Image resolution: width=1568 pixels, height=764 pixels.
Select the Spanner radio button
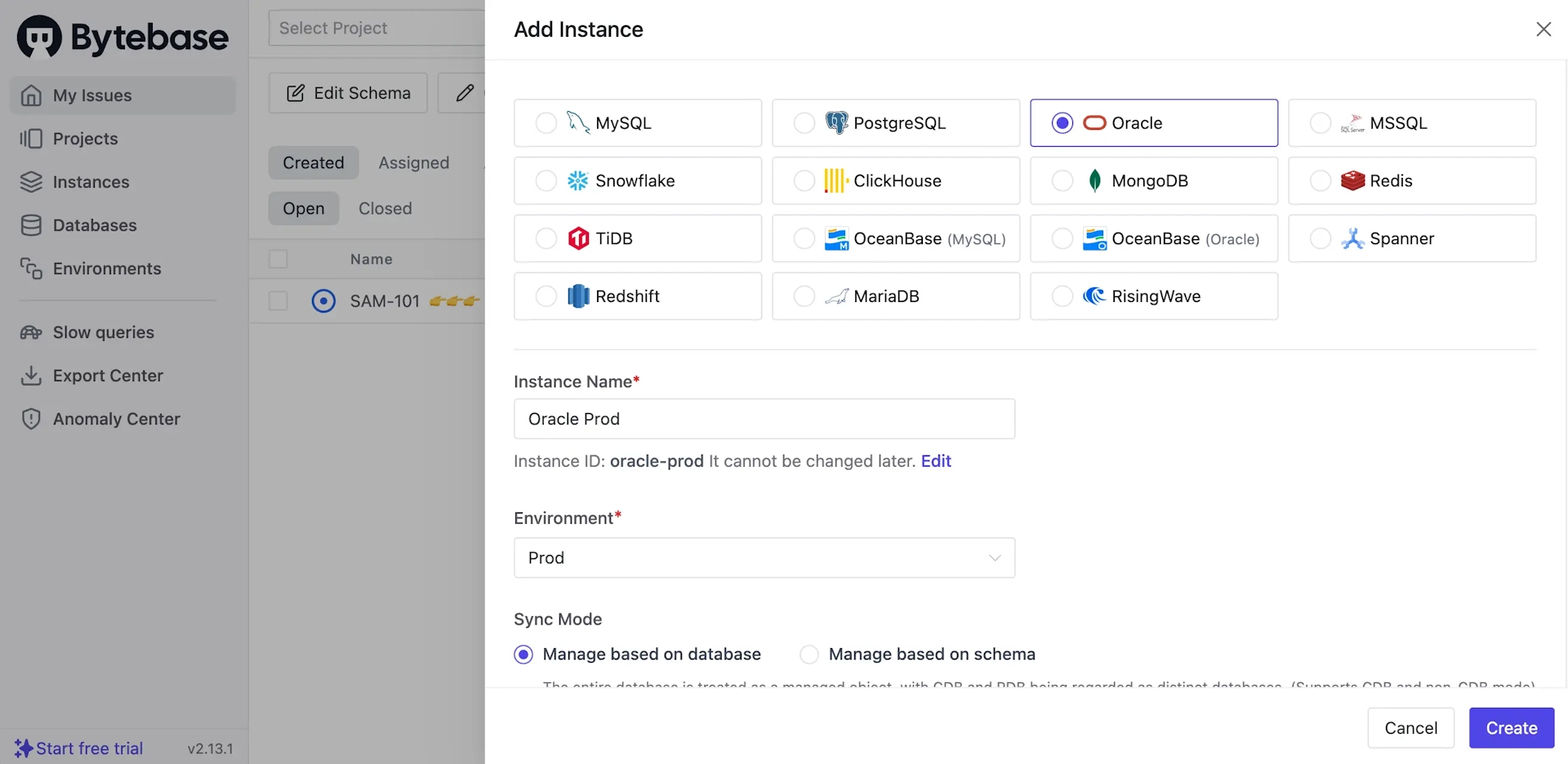coord(1321,238)
